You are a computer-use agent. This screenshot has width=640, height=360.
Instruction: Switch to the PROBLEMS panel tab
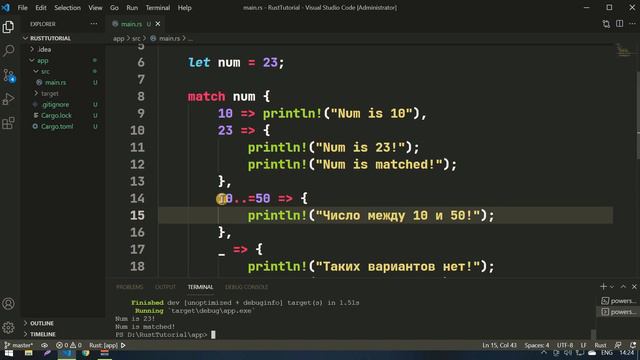(x=129, y=287)
